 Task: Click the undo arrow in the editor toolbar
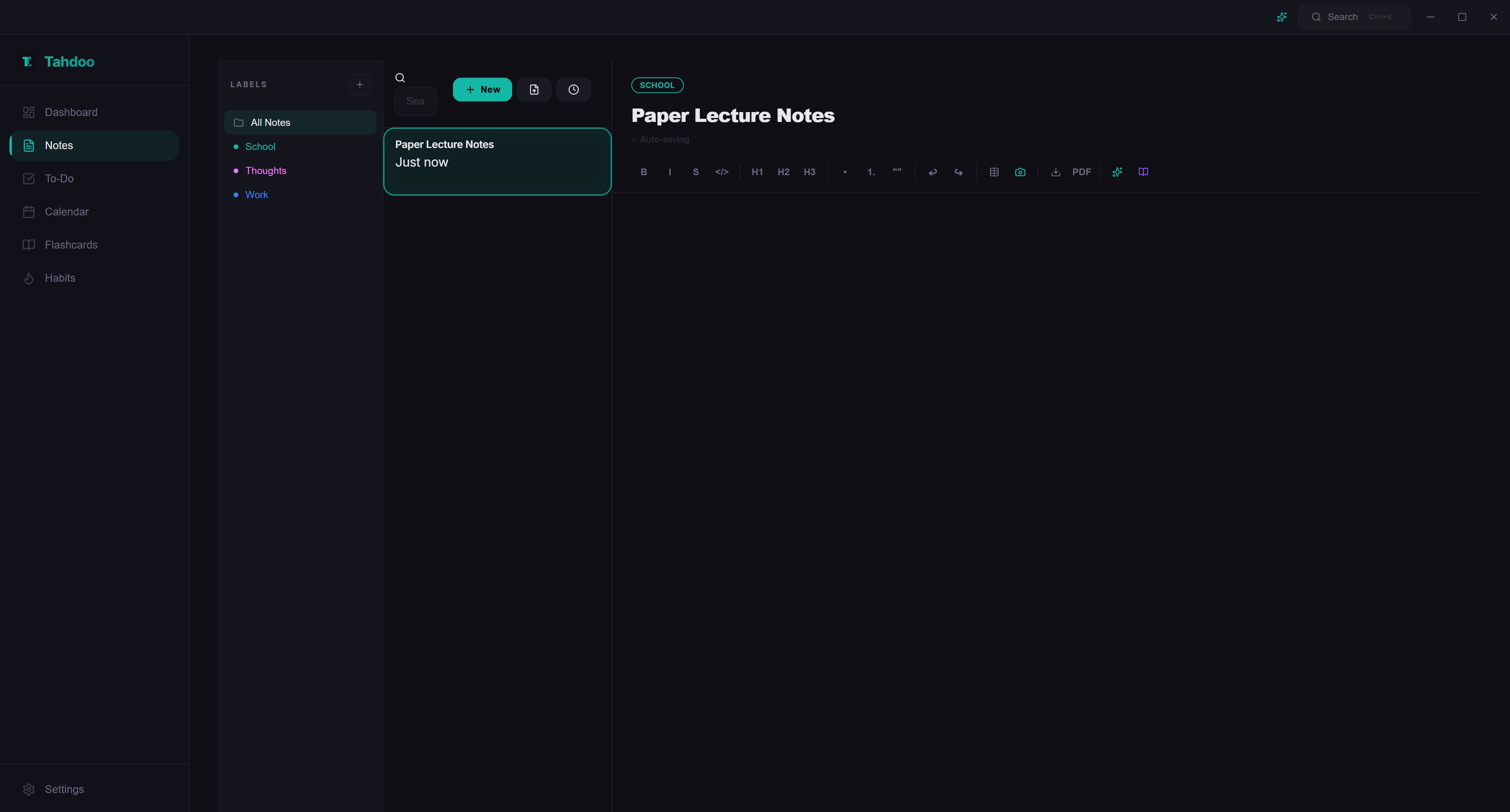click(932, 172)
